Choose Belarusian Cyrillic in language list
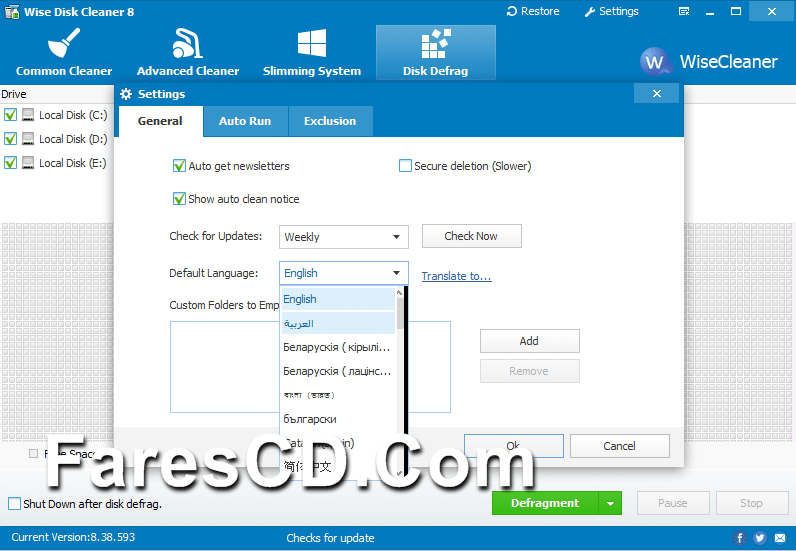Screen dimensions: 796x551 point(338,347)
